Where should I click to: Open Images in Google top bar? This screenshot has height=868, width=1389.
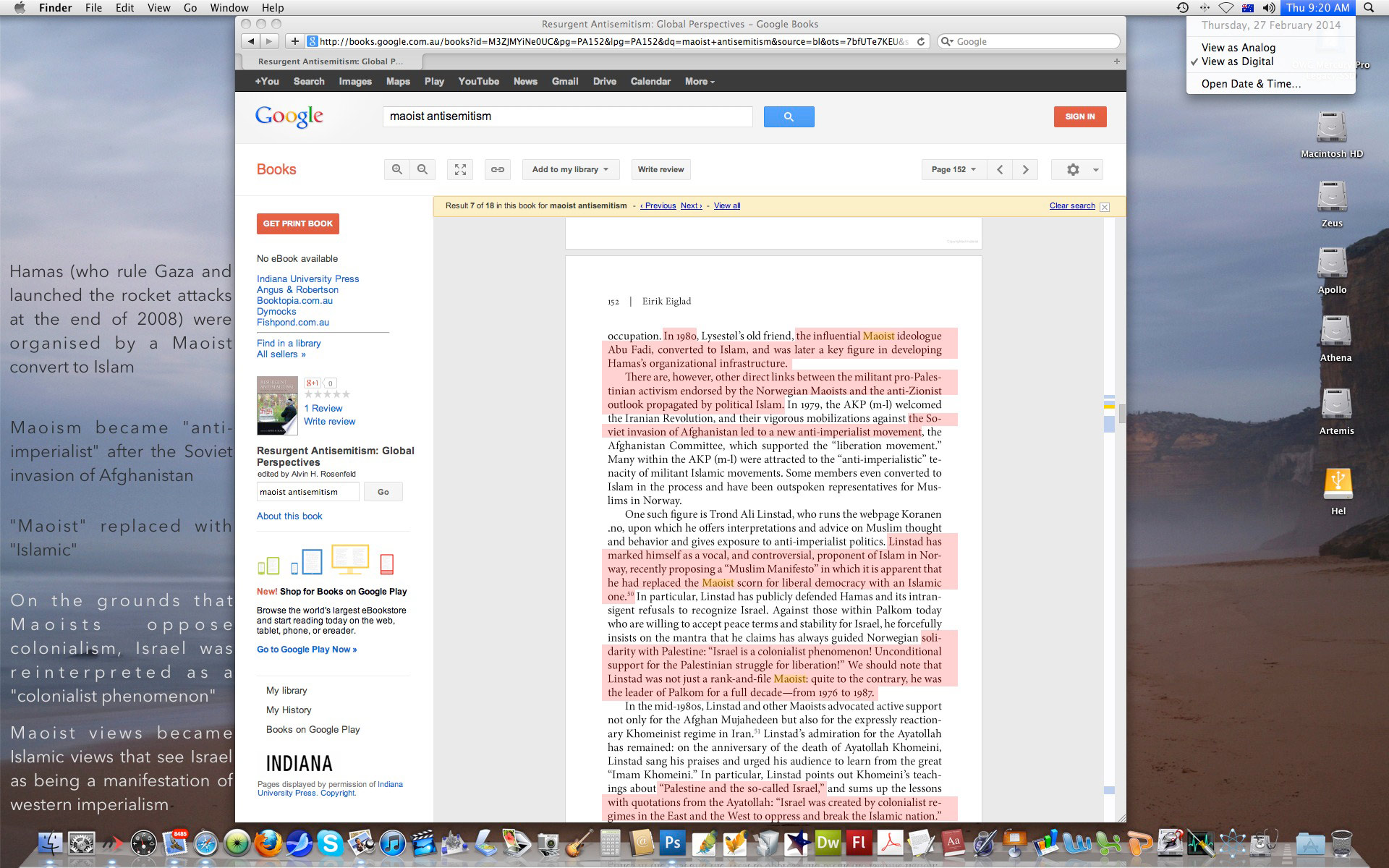tap(355, 81)
